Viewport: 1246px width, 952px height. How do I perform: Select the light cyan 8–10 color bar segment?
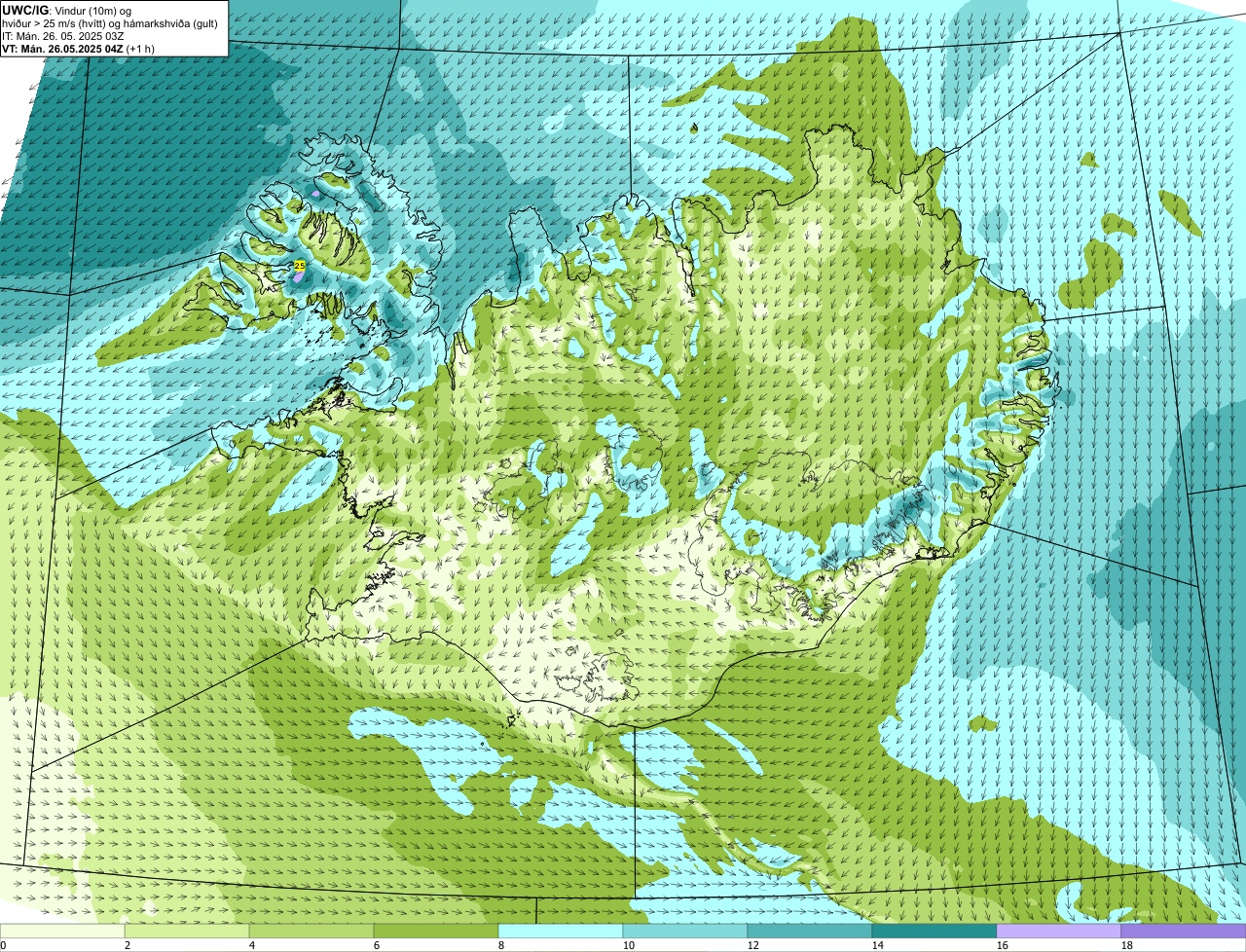(561, 932)
